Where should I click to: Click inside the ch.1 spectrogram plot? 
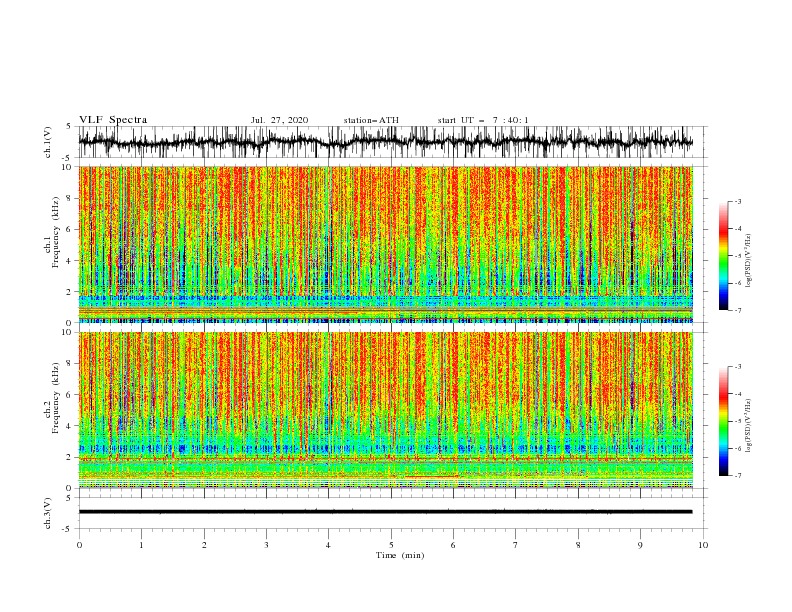pos(385,244)
